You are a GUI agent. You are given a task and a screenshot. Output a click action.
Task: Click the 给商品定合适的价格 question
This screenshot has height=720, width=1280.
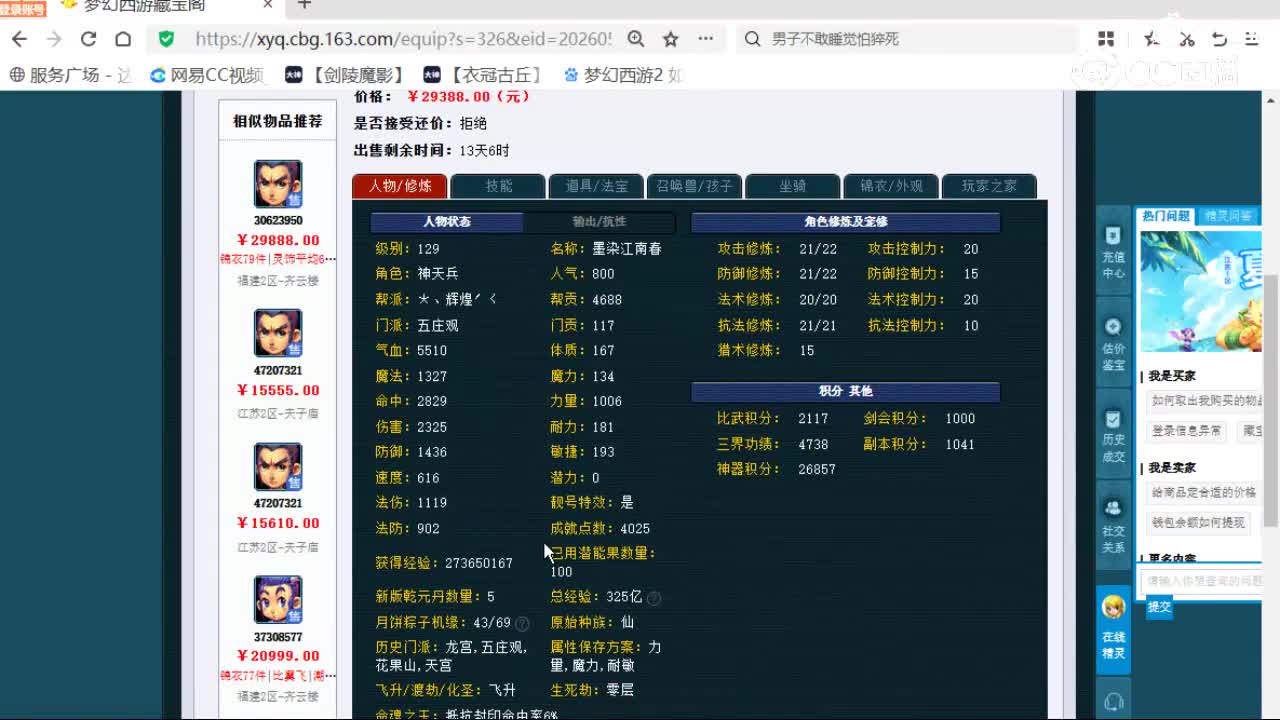[x=1203, y=492]
